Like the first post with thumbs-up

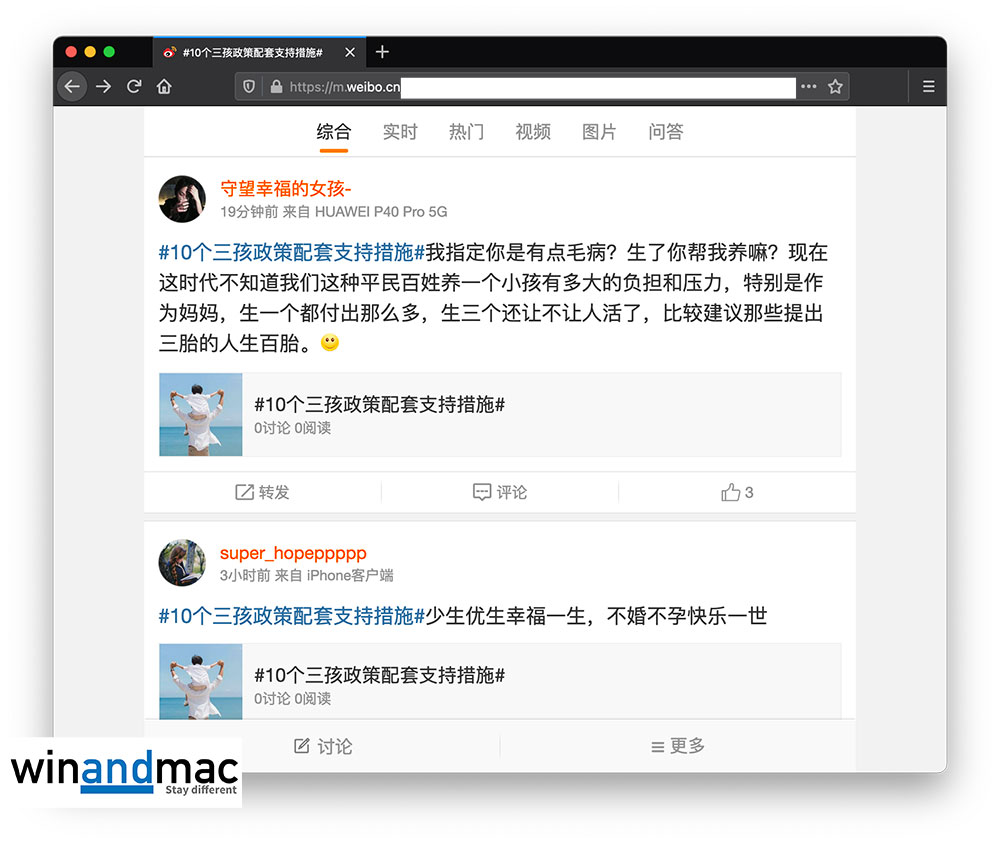pos(737,492)
